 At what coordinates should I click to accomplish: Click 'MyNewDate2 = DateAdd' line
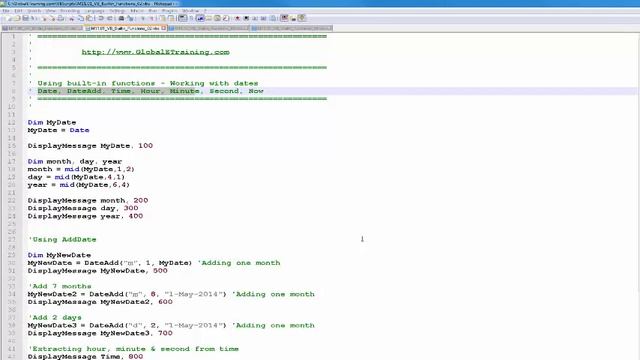[x=171, y=294]
